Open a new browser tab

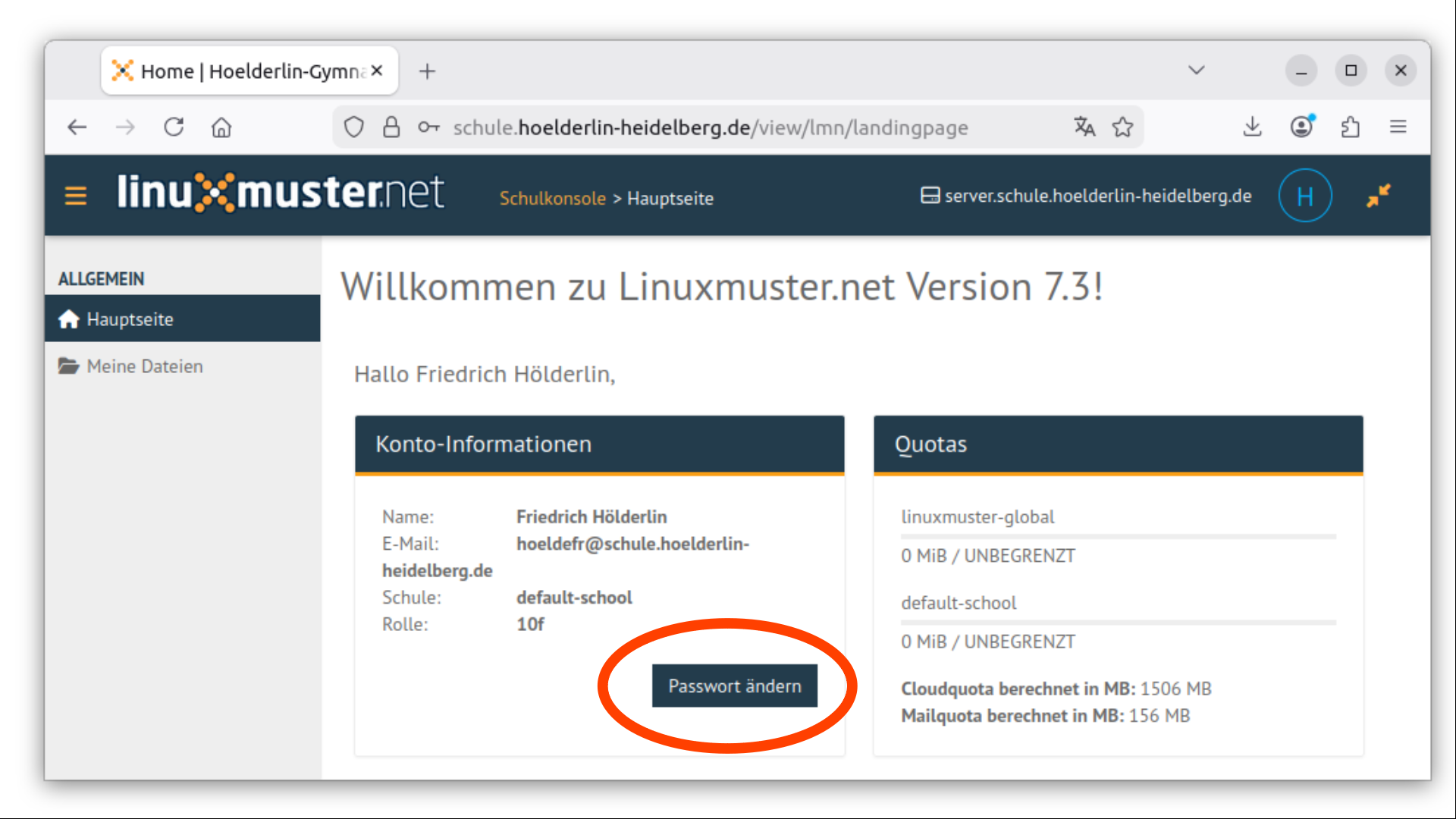pos(428,71)
